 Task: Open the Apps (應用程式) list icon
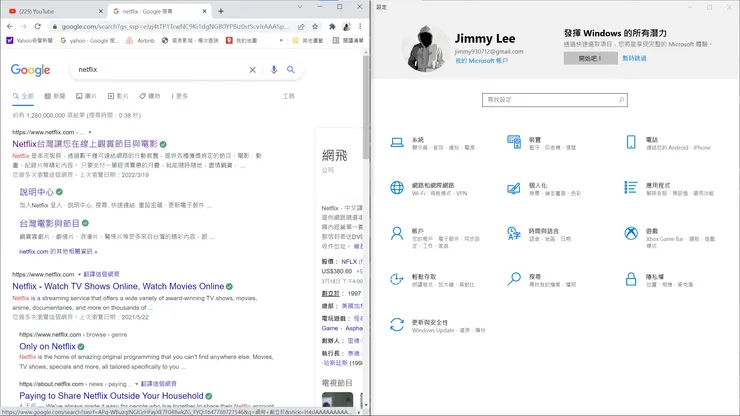tap(631, 187)
